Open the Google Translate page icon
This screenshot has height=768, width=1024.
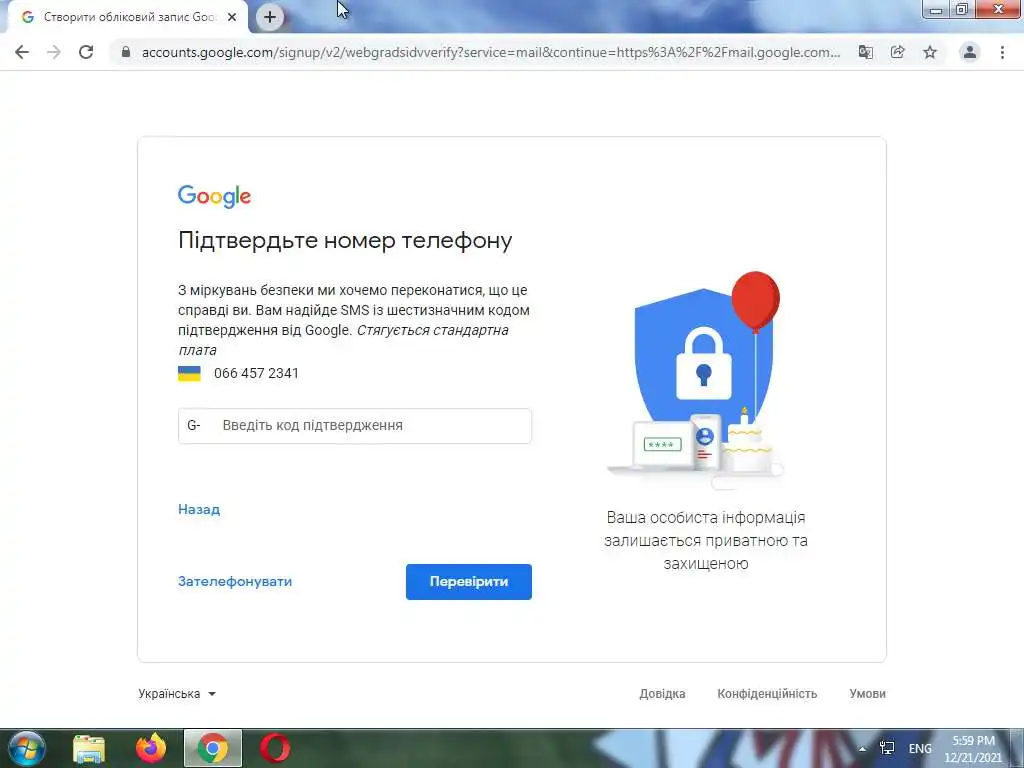865,52
